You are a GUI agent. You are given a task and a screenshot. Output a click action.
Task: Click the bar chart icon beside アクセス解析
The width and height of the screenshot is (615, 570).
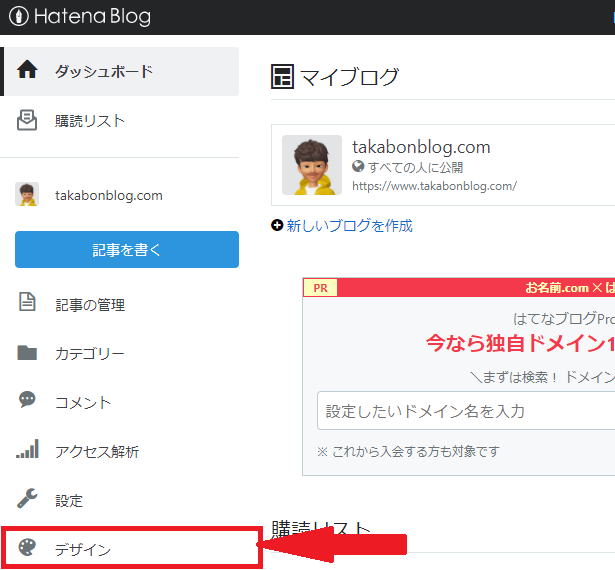click(x=27, y=448)
